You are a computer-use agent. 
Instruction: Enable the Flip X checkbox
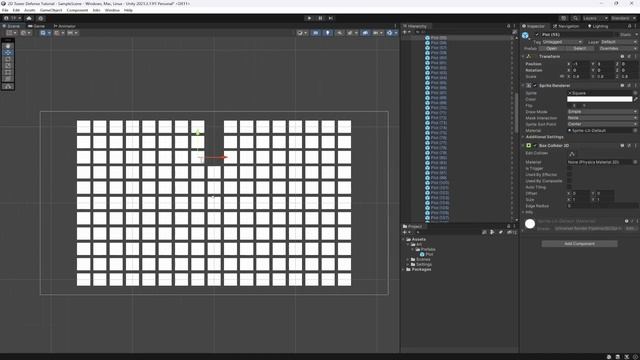coord(570,105)
